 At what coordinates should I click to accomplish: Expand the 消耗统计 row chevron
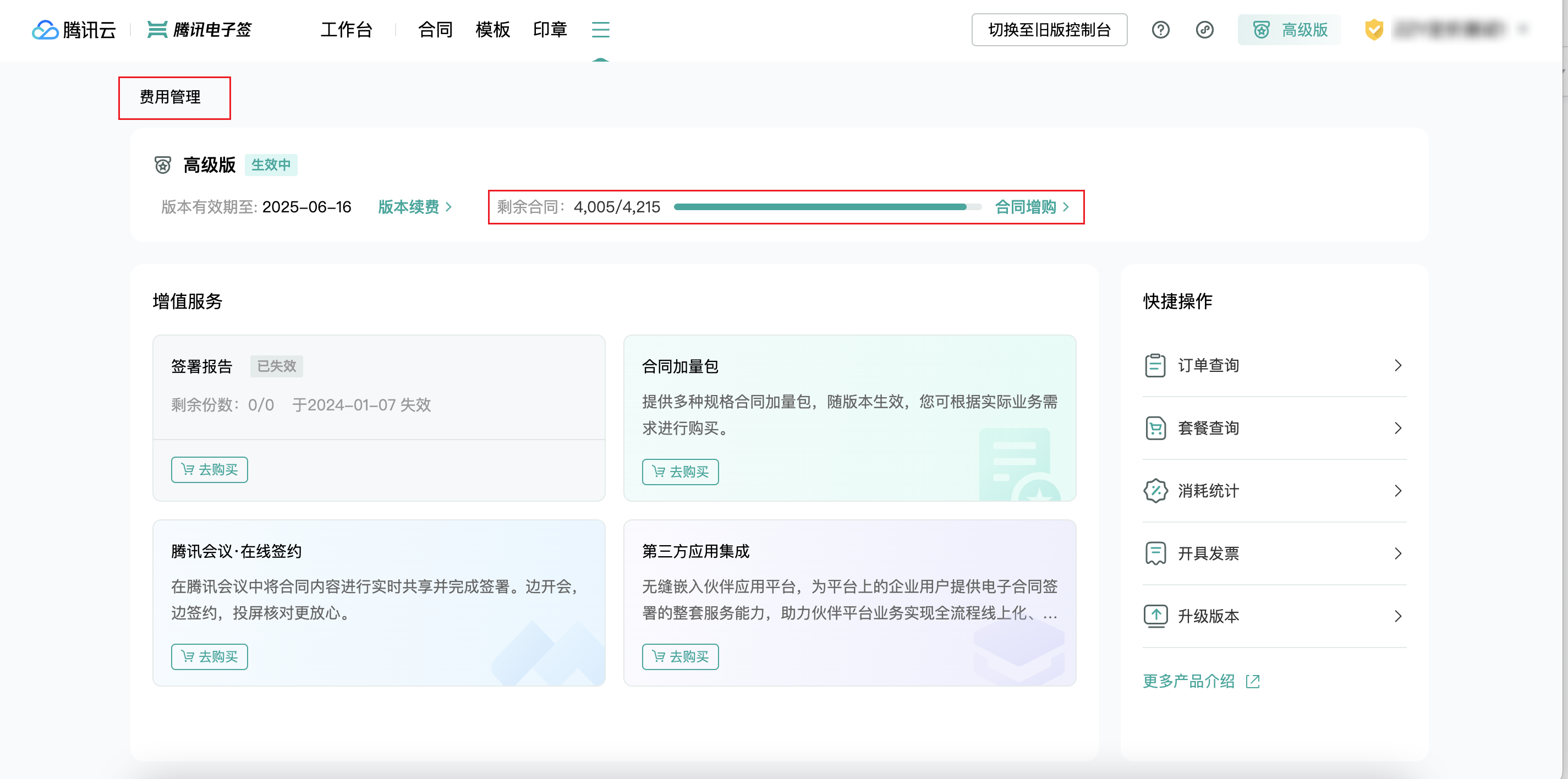click(x=1398, y=491)
